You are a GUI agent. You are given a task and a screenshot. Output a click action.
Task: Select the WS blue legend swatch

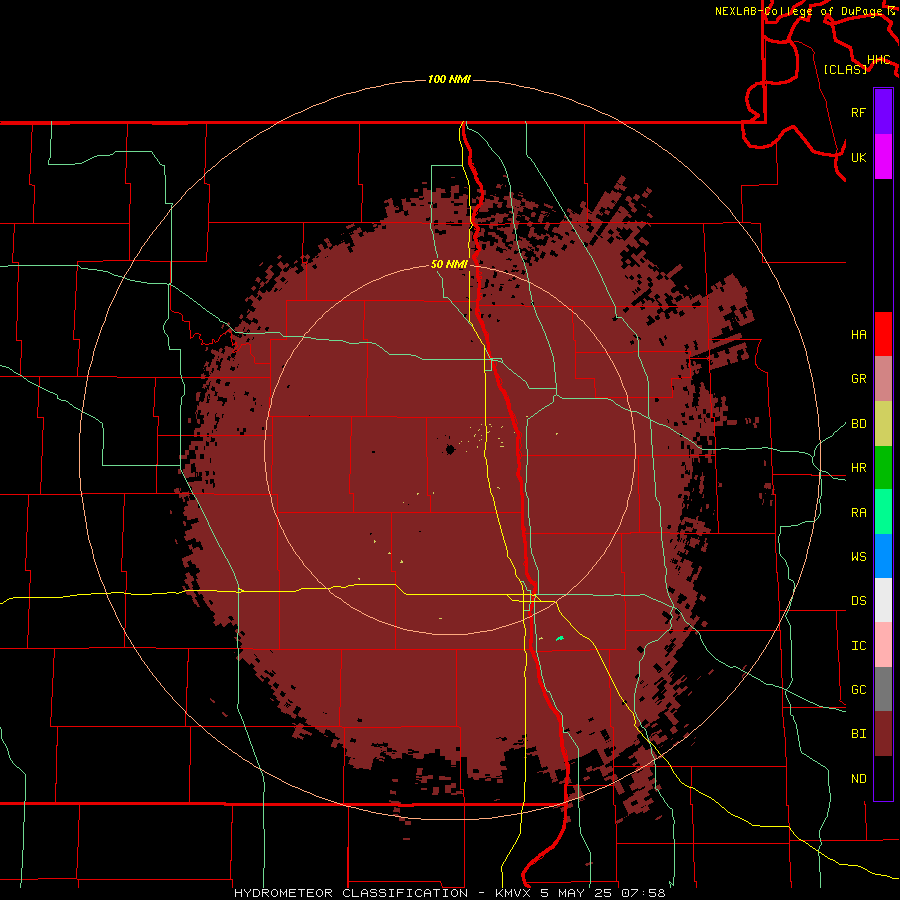tap(883, 556)
